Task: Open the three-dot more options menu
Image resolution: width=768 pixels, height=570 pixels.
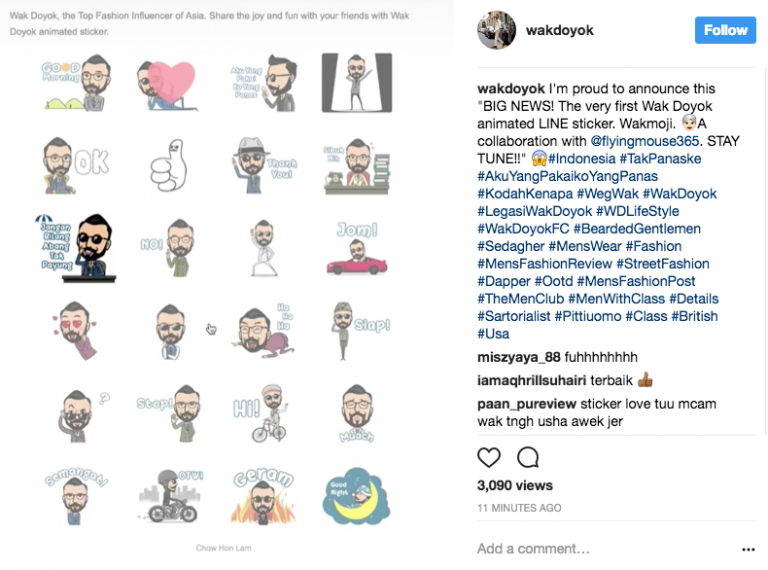Action: (748, 549)
